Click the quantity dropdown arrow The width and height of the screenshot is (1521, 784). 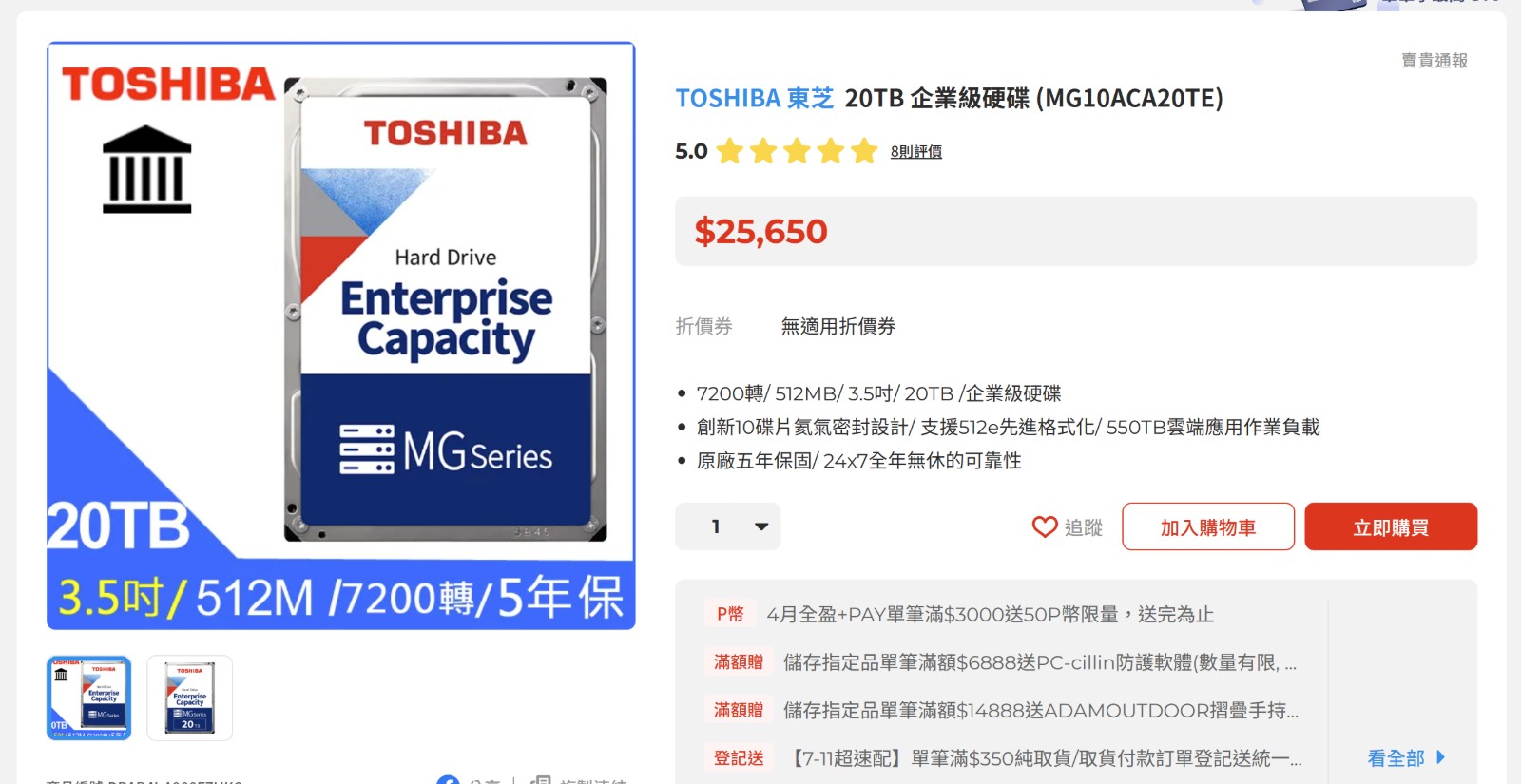[x=761, y=526]
